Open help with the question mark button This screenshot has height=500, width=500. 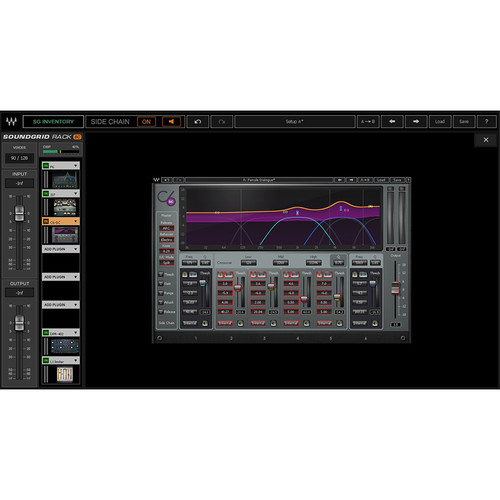(x=487, y=122)
